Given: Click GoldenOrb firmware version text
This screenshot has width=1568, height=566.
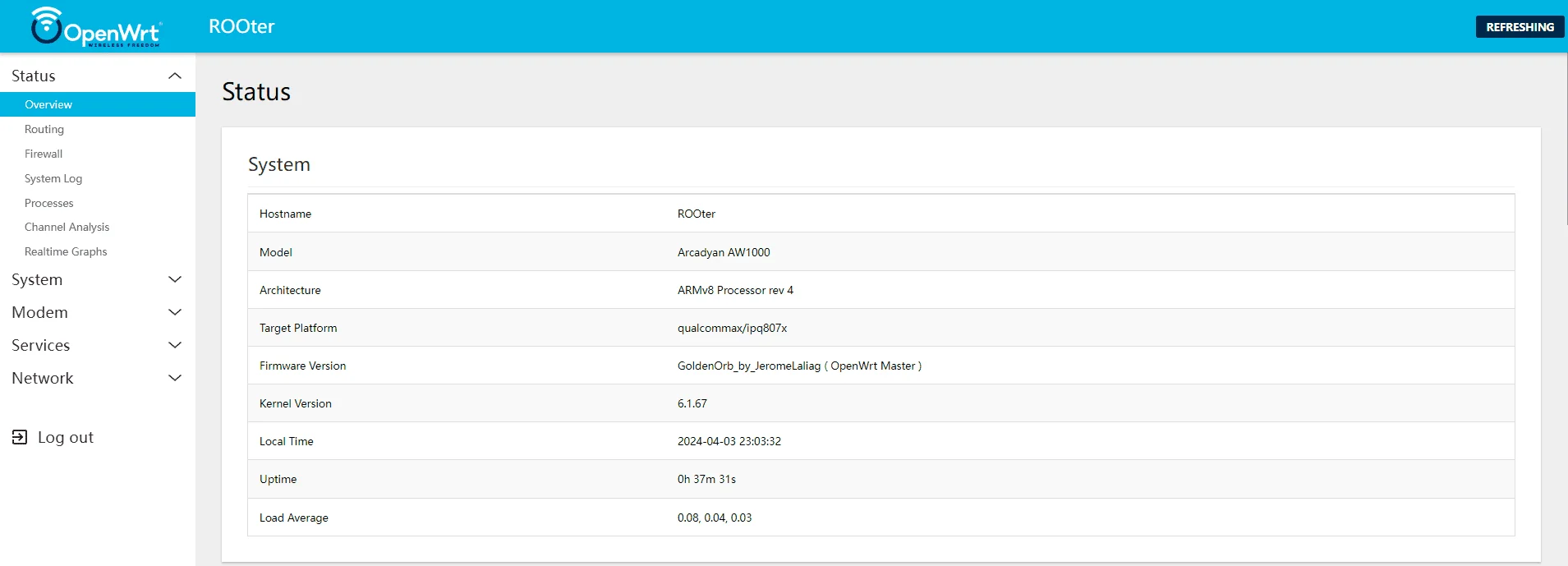Looking at the screenshot, I should pyautogui.click(x=799, y=366).
